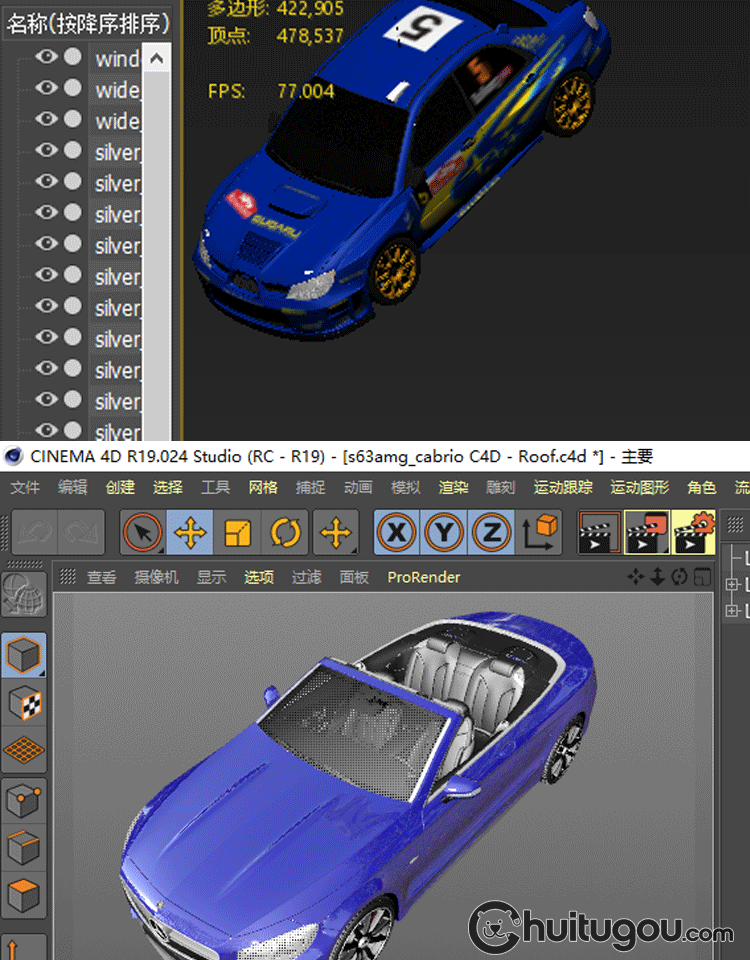750x960 pixels.
Task: Click the blue Mercedes cabrio in viewport
Action: tap(358, 787)
